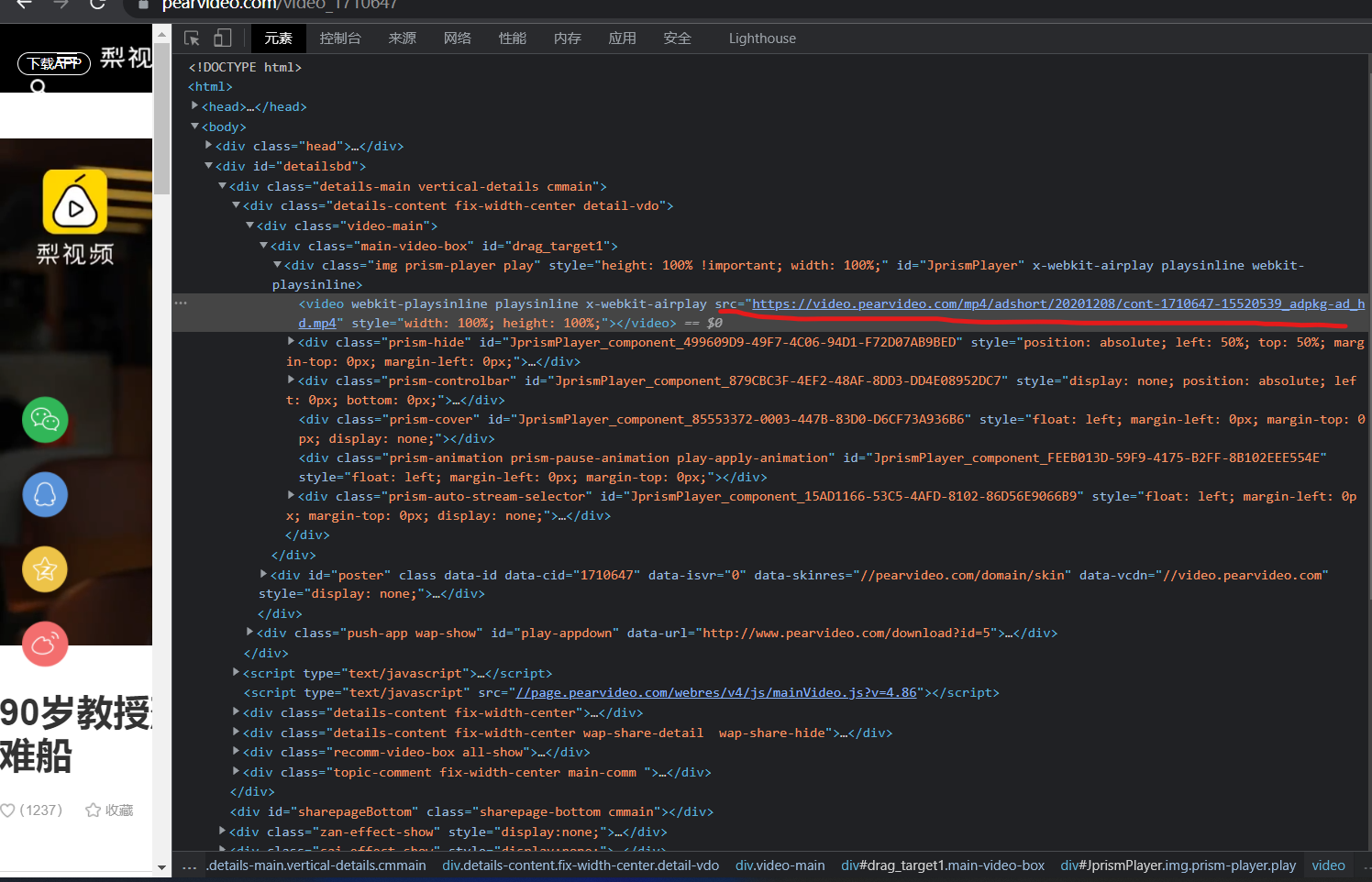Share via the green WeChat icon
This screenshot has height=882, width=1372.
click(x=45, y=420)
